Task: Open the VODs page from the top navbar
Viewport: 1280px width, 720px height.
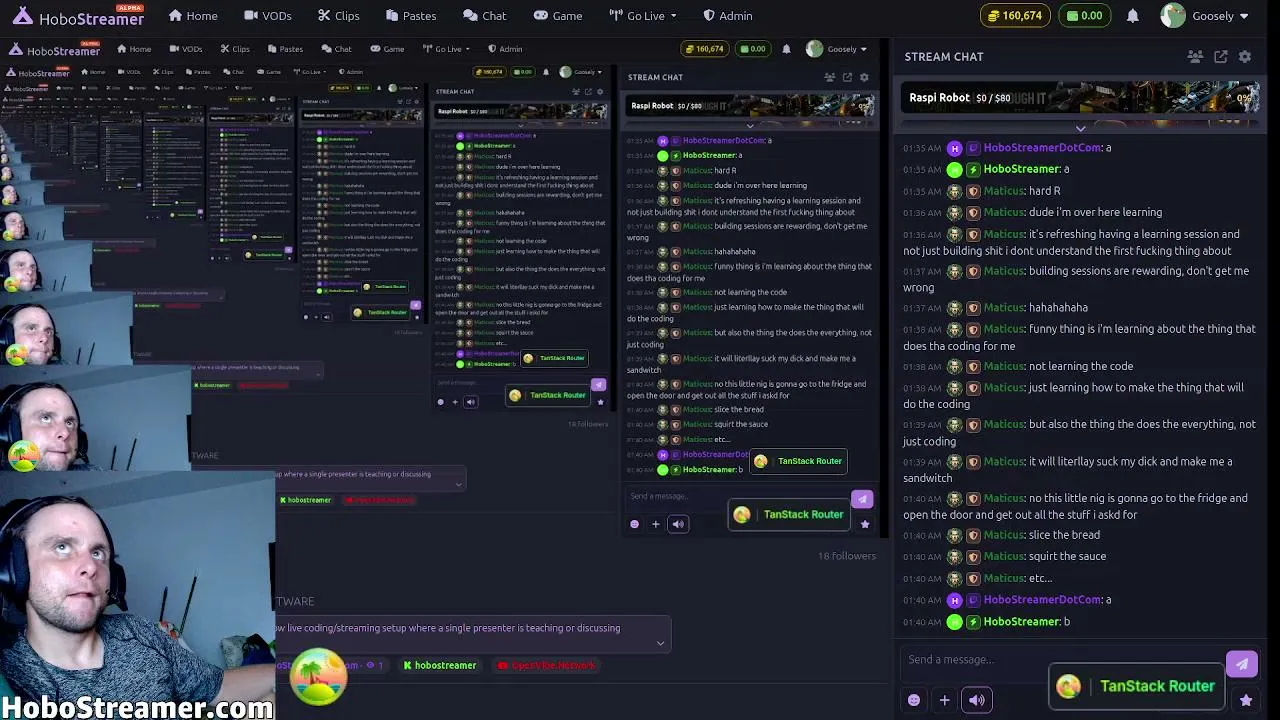Action: 268,16
